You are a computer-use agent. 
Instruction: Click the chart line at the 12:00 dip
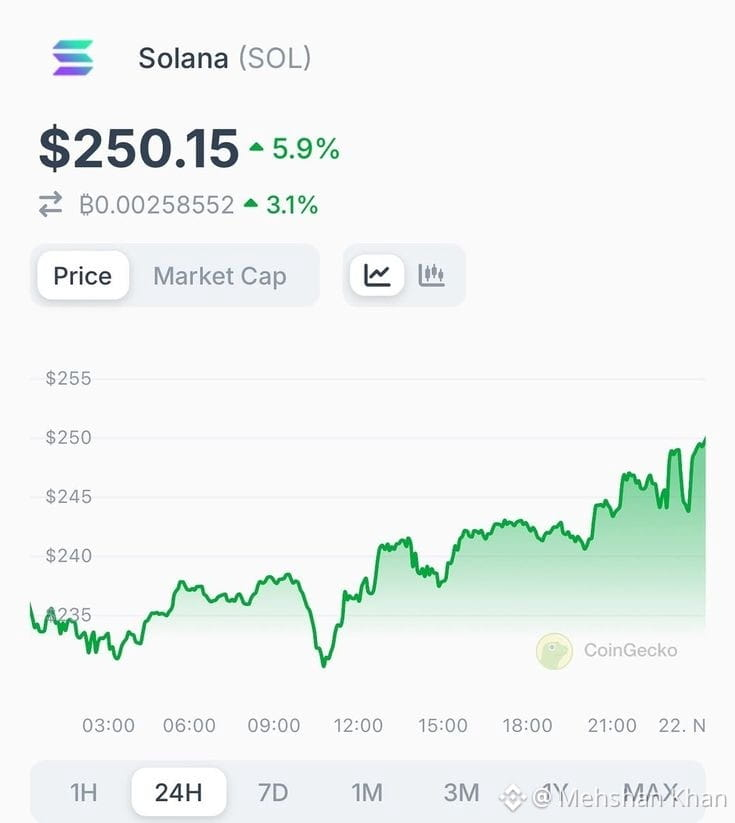click(x=323, y=664)
